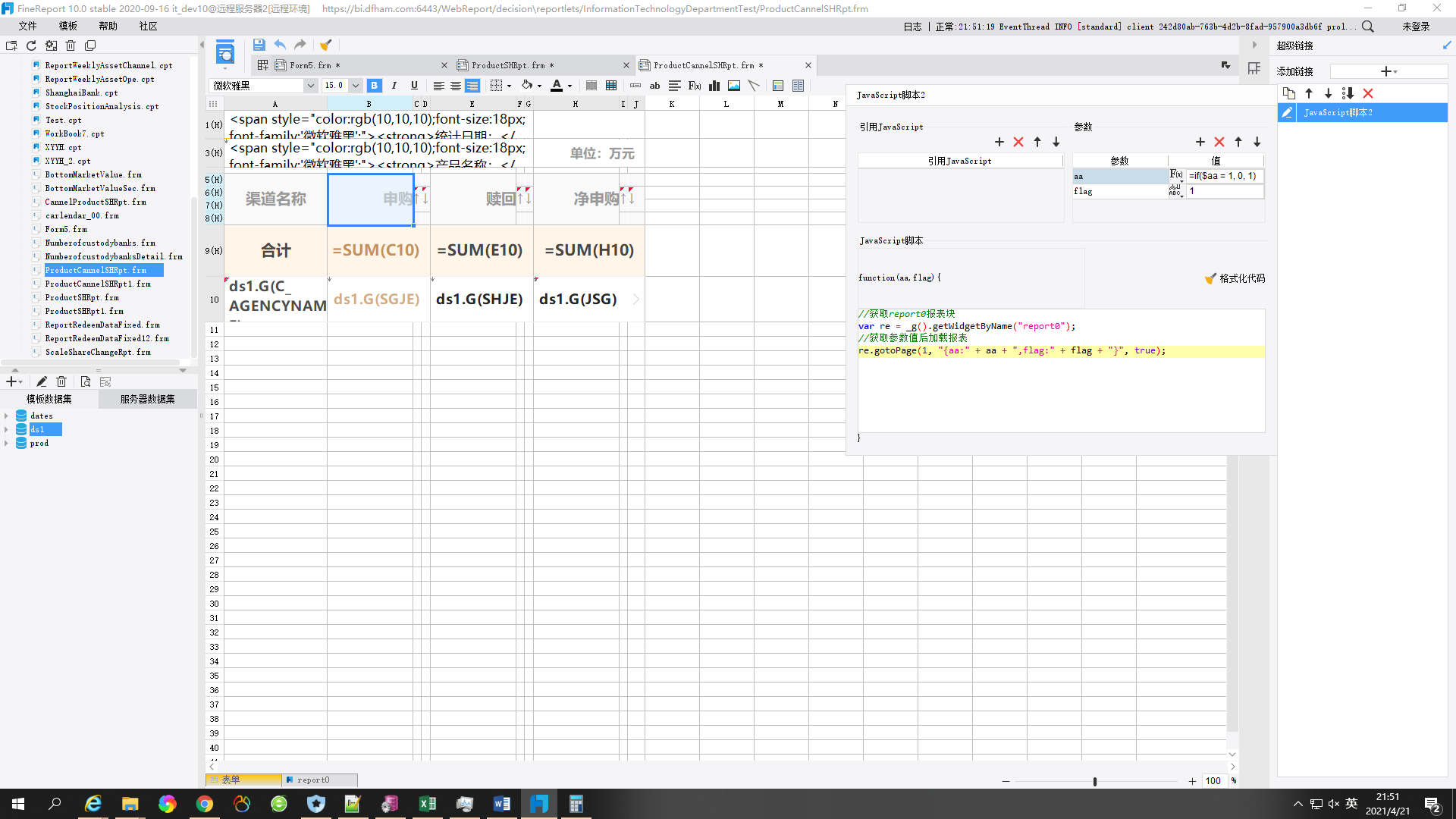Delete the selected hyperlink with red X

(x=1368, y=93)
